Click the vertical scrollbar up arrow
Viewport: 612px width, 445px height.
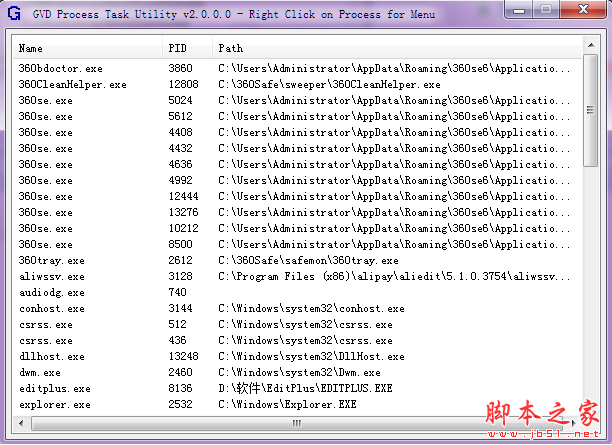click(591, 45)
